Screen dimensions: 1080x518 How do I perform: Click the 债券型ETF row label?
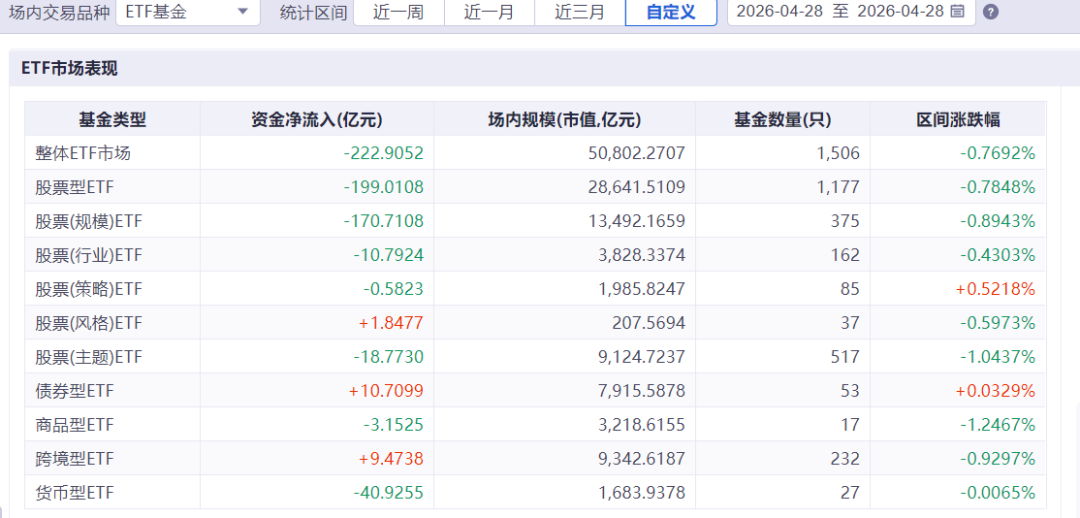[x=74, y=391]
